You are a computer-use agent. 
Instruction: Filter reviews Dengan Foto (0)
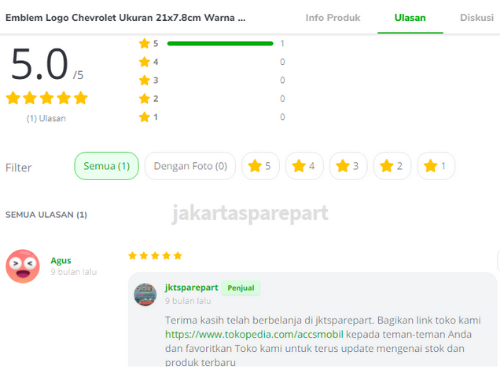(x=190, y=166)
